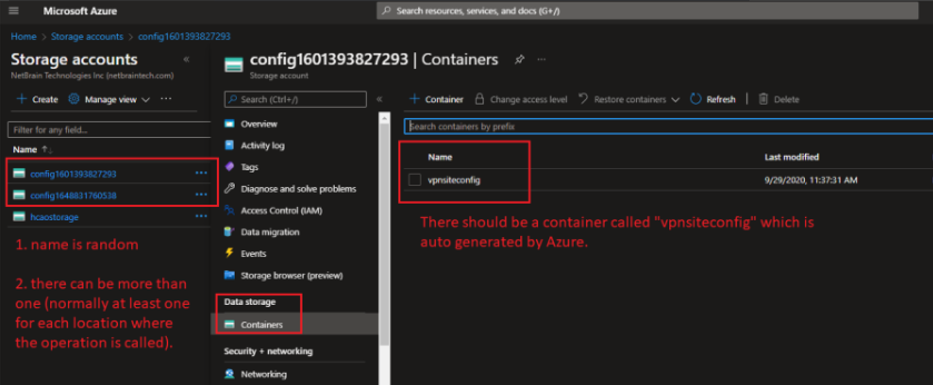Image resolution: width=933 pixels, height=385 pixels.
Task: Click the Create storage account button
Action: (x=37, y=99)
